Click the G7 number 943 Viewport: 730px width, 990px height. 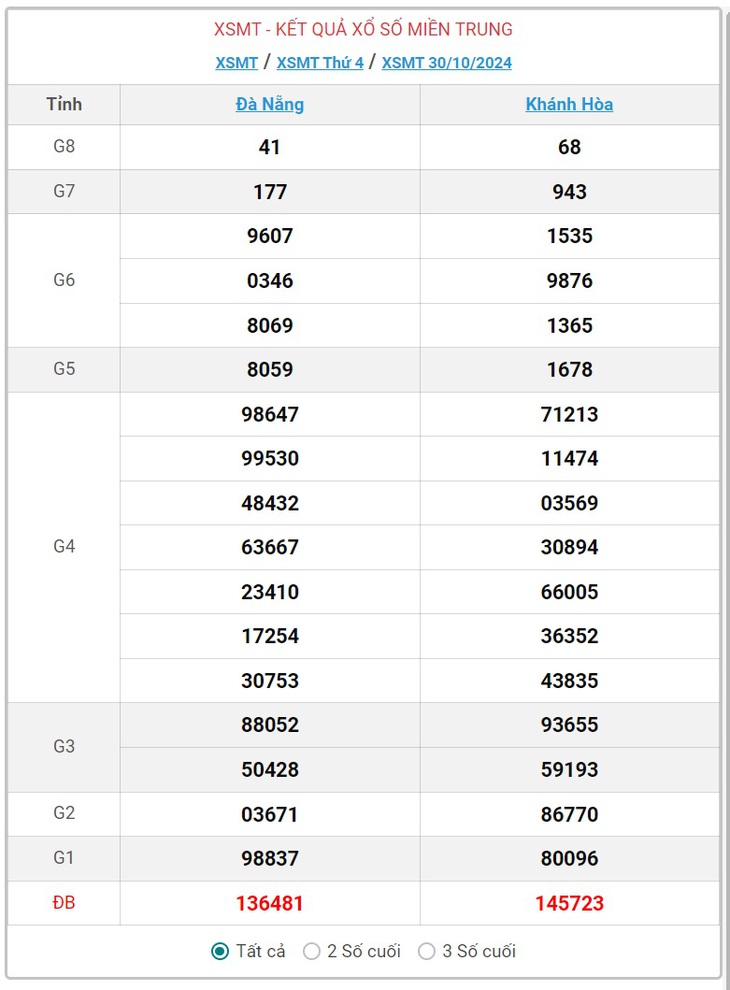pyautogui.click(x=569, y=191)
